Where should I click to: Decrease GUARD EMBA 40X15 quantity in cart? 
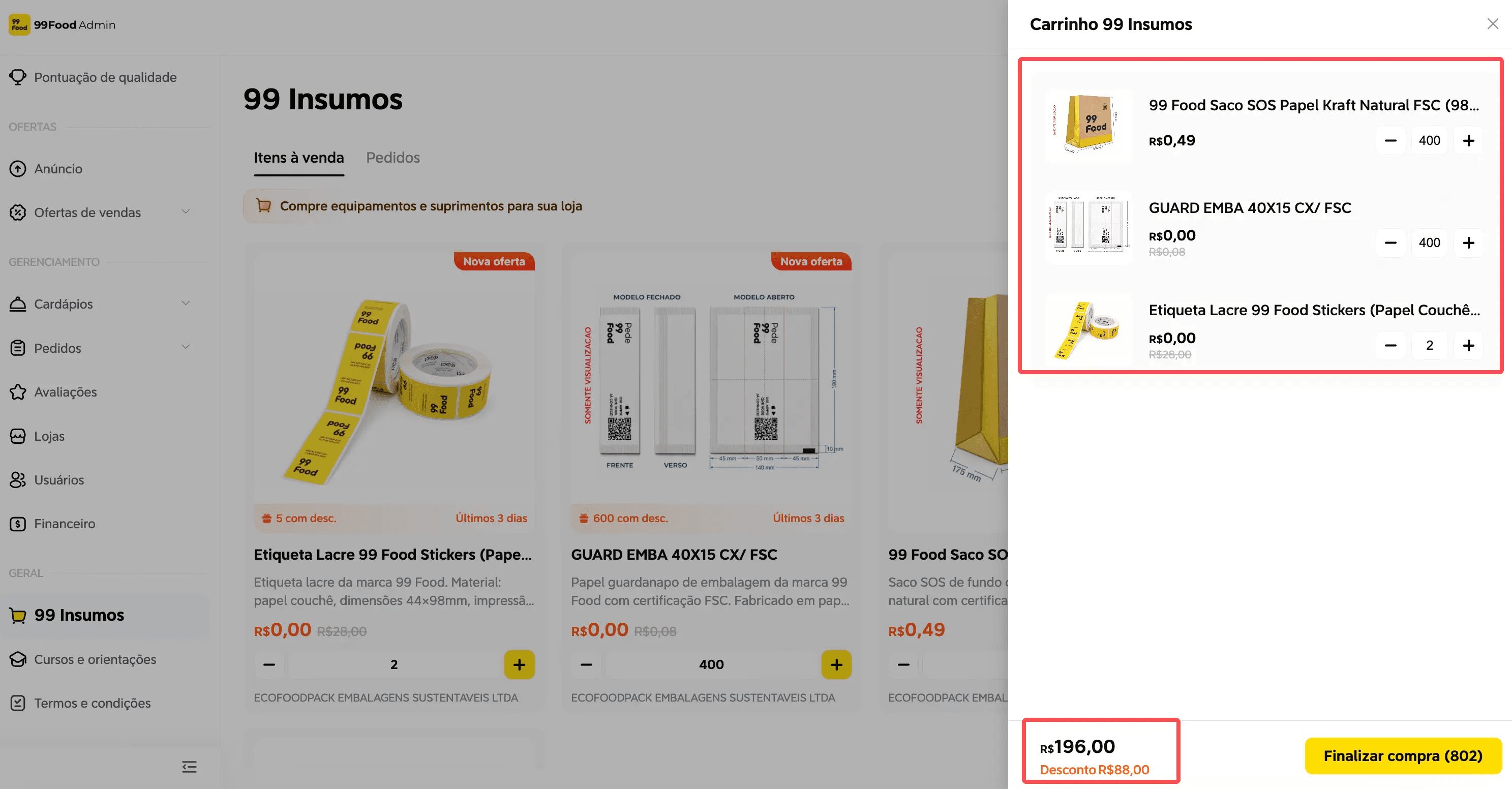point(1390,242)
